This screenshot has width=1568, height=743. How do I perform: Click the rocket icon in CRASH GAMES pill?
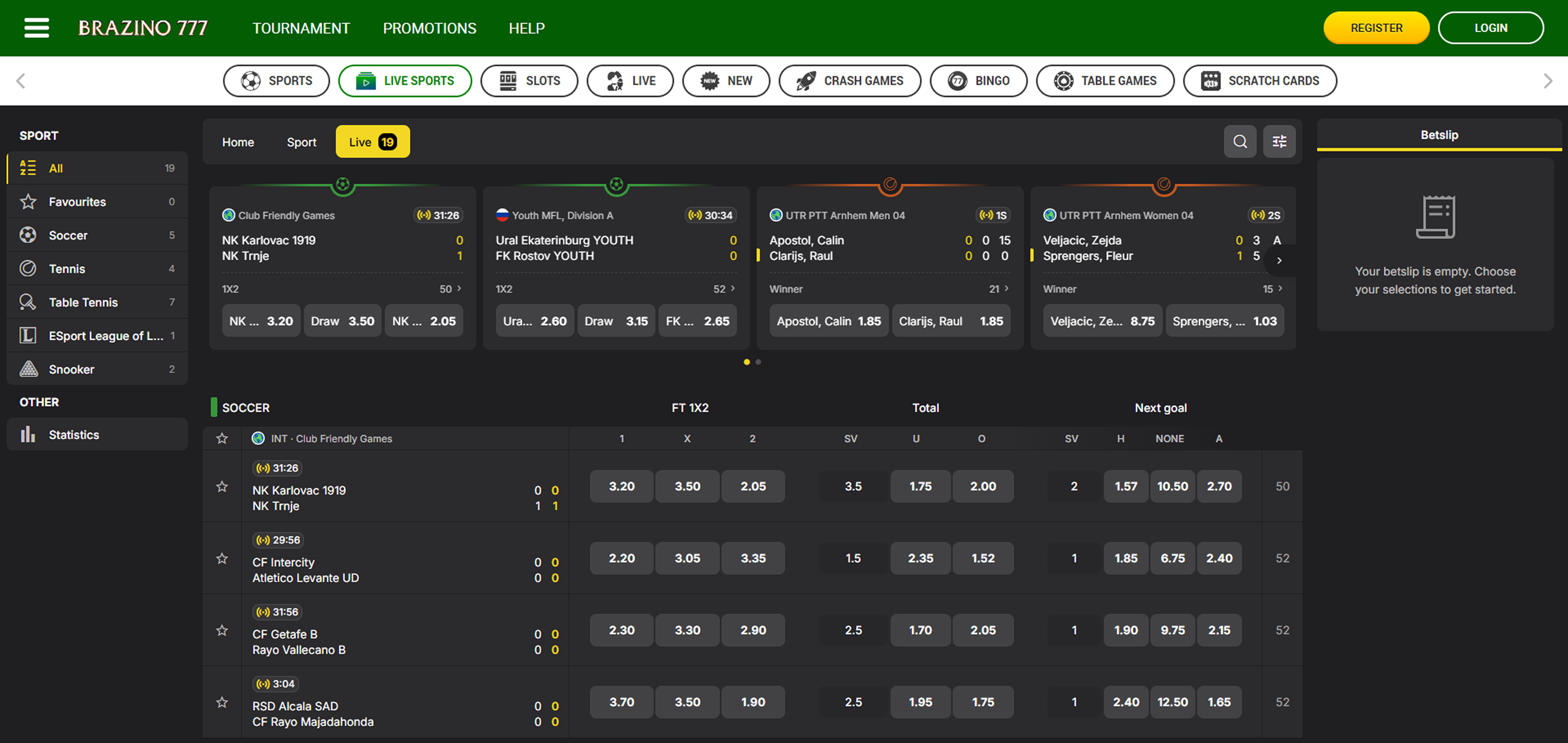(x=806, y=81)
